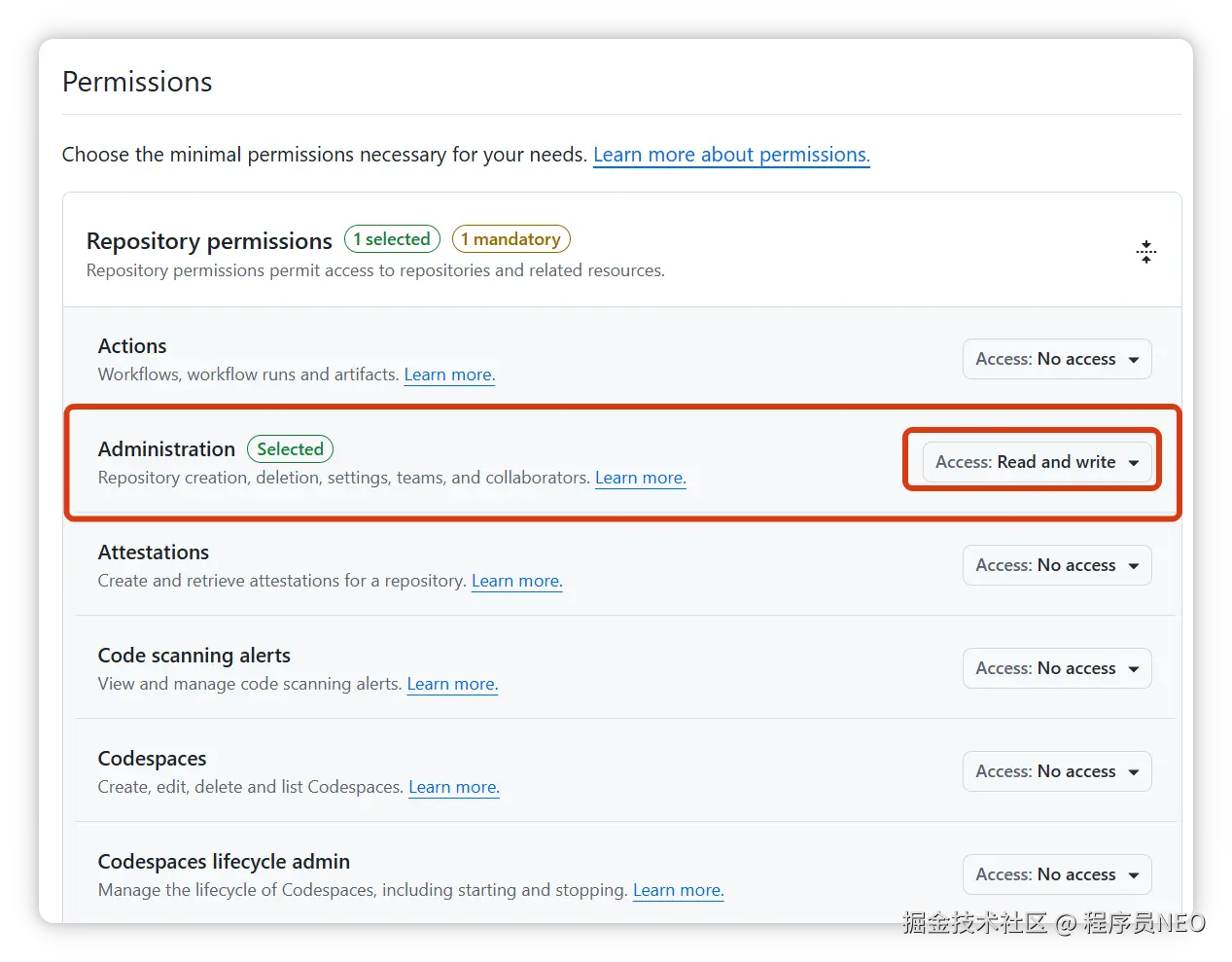Open Codespaces lifecycle admin access dropdown

click(x=1056, y=874)
